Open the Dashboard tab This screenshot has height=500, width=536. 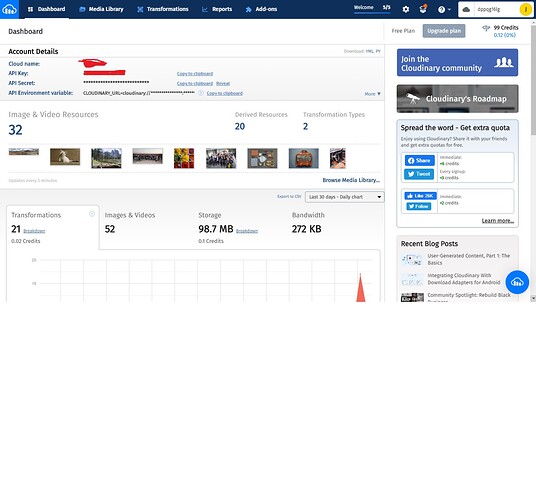point(46,9)
